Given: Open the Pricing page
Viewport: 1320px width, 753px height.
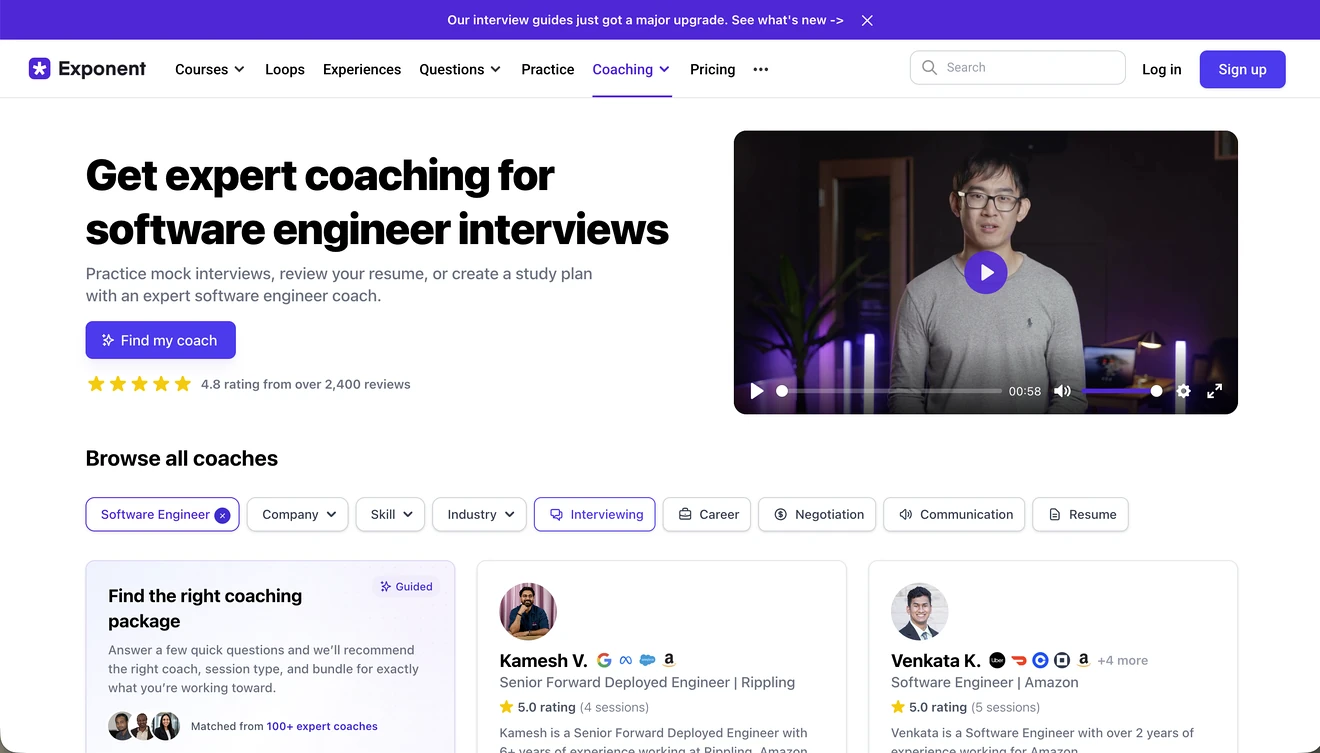Looking at the screenshot, I should (713, 69).
